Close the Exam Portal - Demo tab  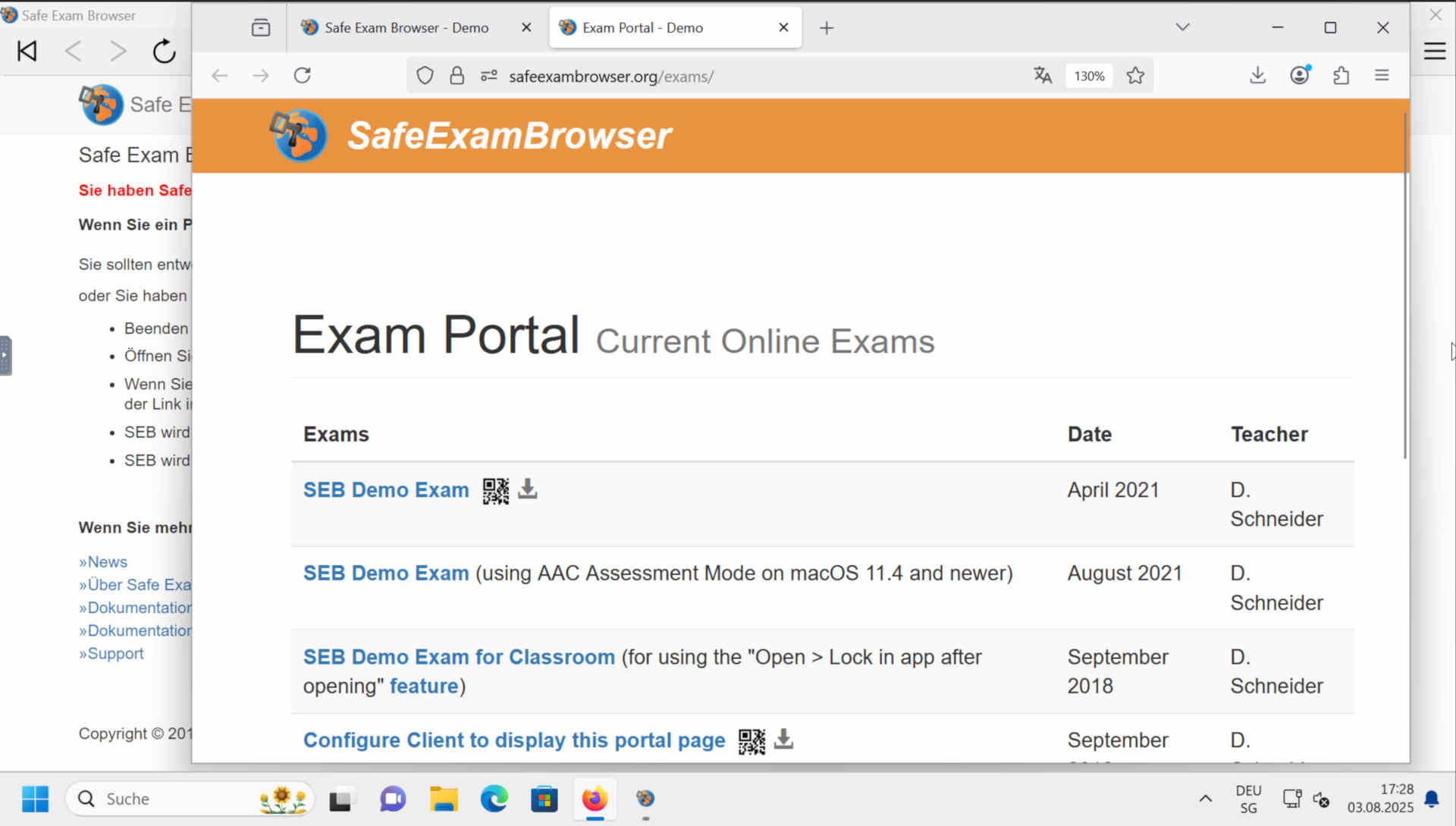tap(783, 28)
